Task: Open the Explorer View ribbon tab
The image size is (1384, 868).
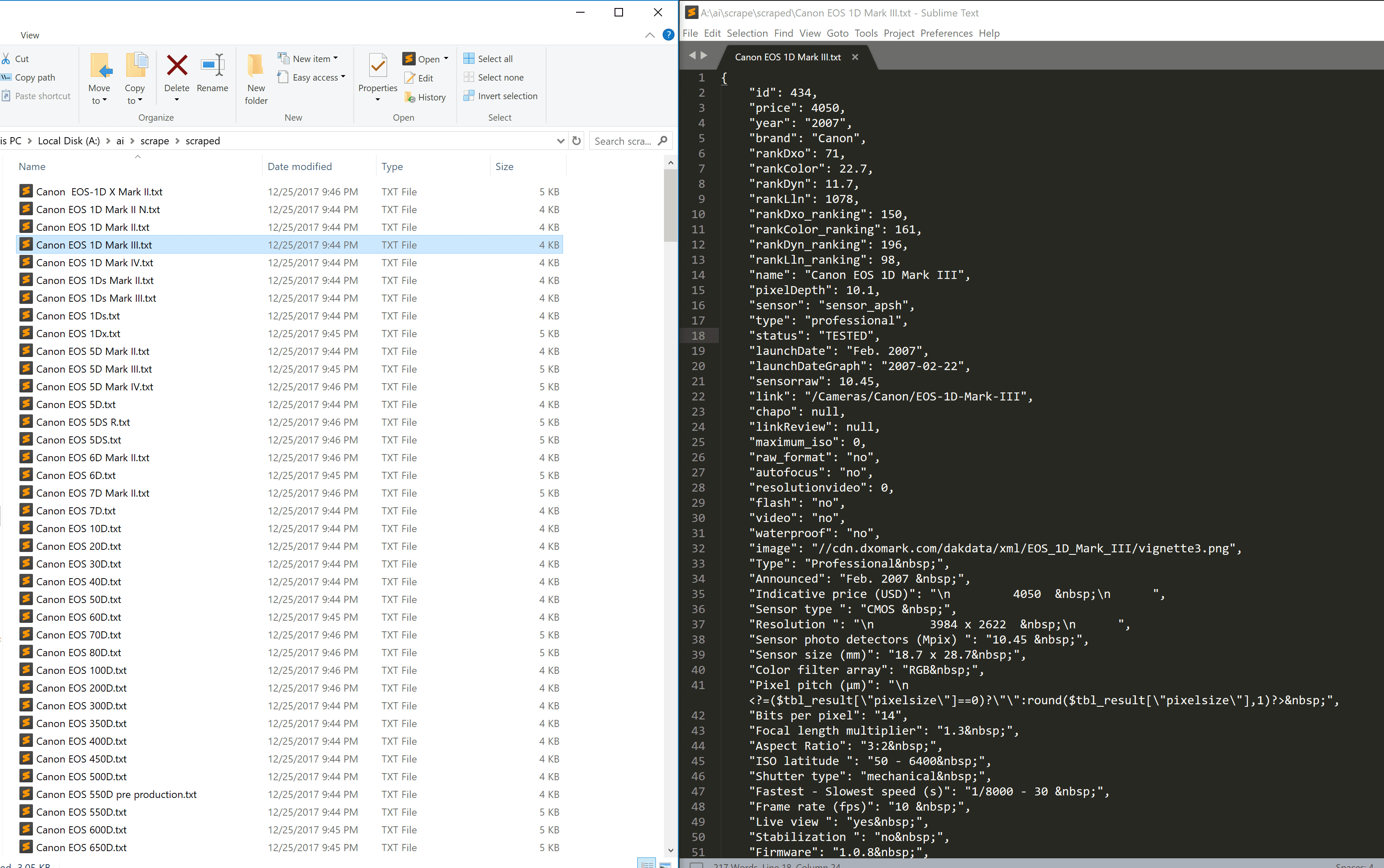Action: 30,35
